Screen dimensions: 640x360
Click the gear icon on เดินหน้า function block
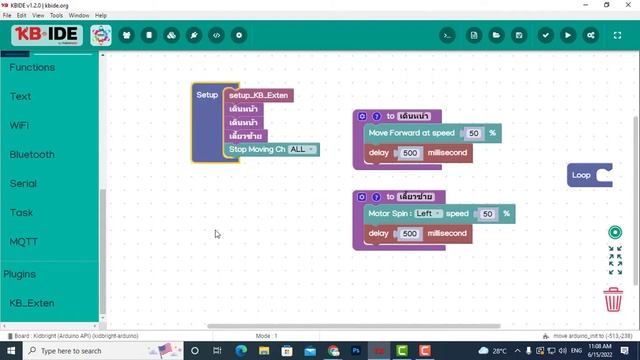[362, 116]
